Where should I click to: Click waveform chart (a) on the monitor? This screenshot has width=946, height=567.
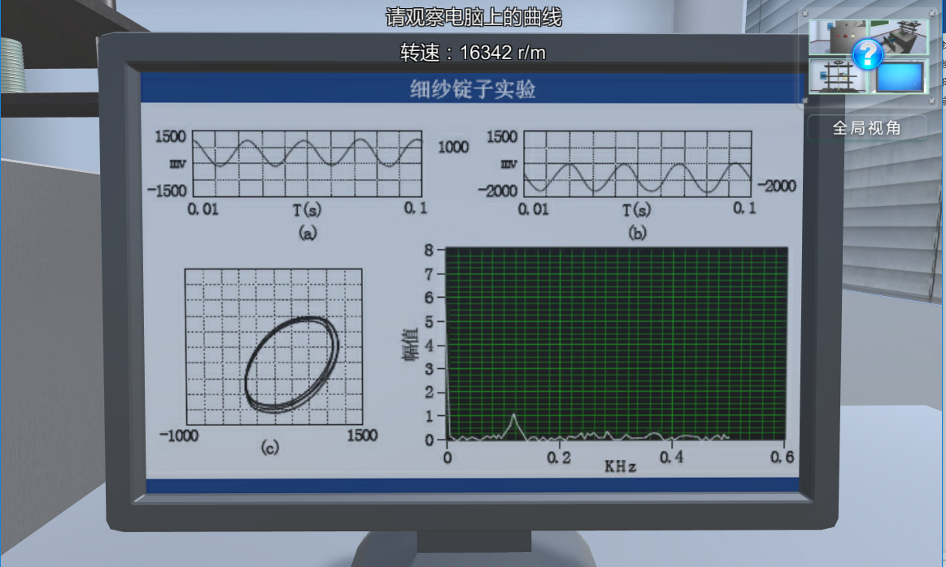(307, 163)
